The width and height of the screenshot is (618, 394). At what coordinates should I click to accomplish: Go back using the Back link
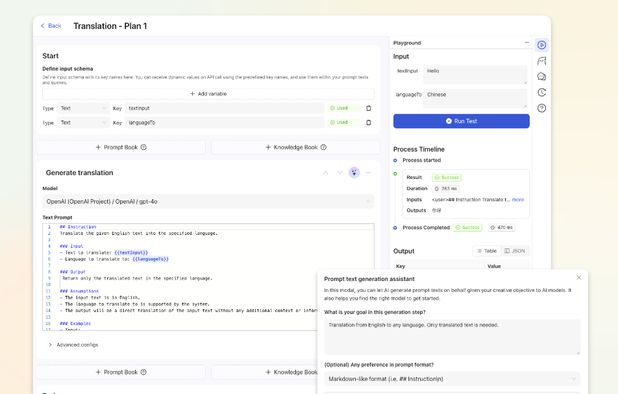(x=51, y=26)
